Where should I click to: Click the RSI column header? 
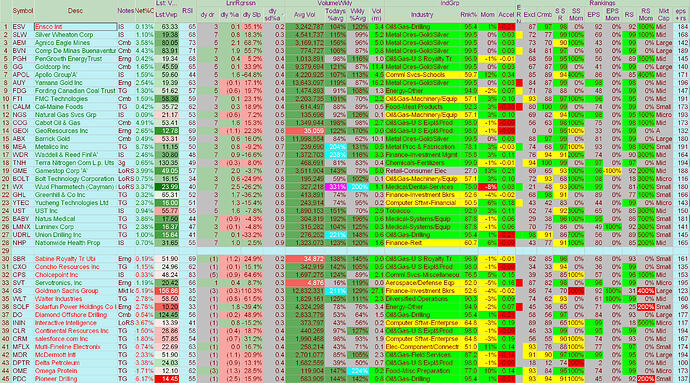click(188, 11)
